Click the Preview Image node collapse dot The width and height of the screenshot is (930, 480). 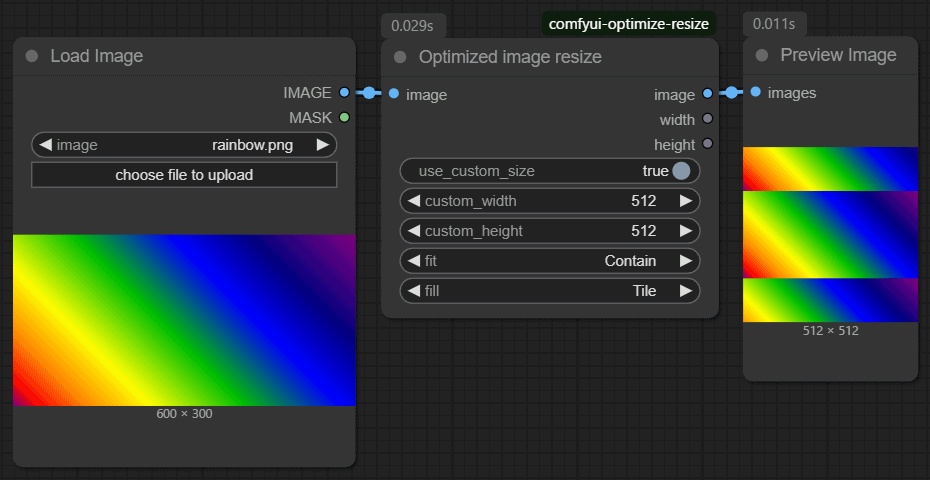click(x=762, y=56)
